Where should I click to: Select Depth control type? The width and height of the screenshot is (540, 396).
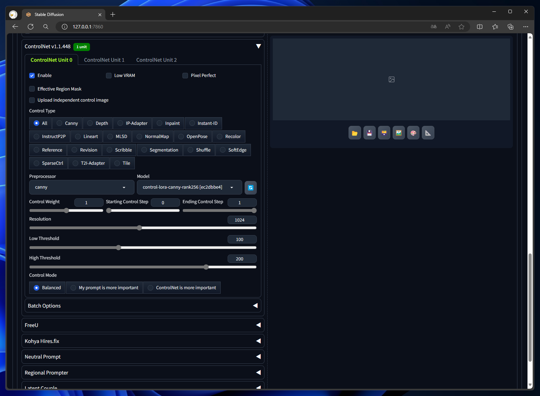coord(97,123)
